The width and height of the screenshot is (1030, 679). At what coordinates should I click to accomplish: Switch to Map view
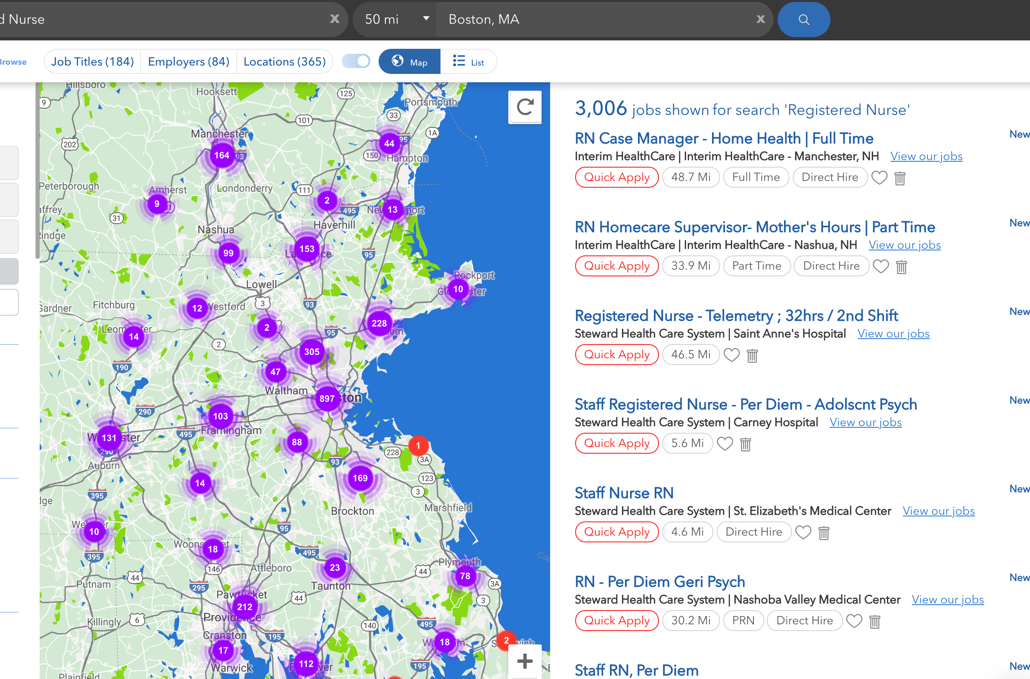tap(409, 62)
